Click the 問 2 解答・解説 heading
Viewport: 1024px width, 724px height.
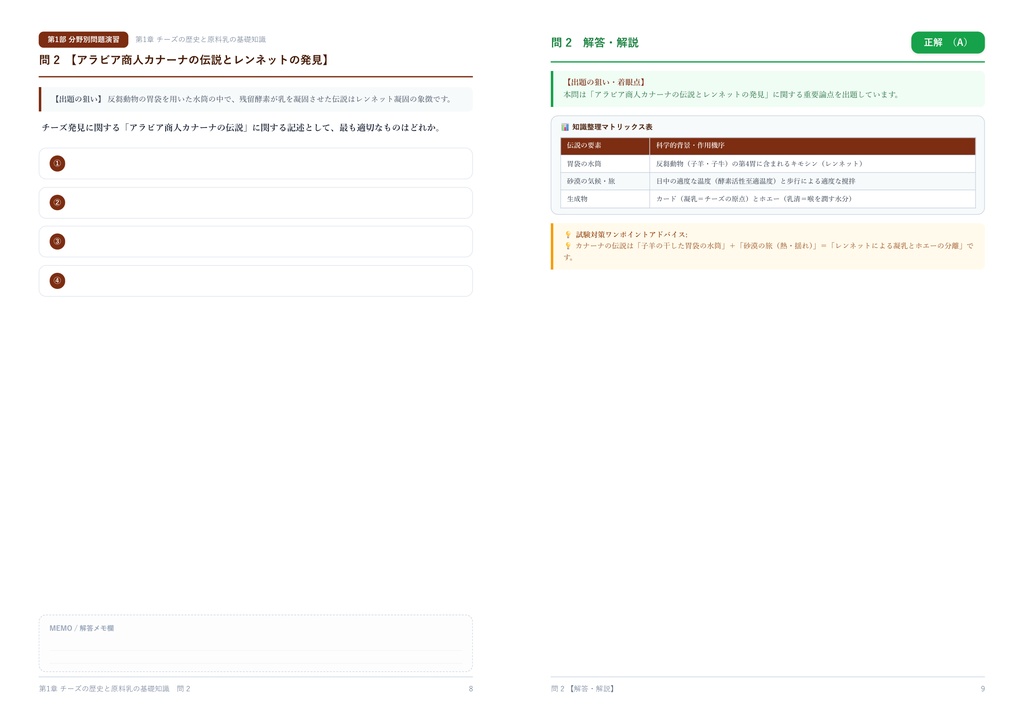(x=594, y=42)
